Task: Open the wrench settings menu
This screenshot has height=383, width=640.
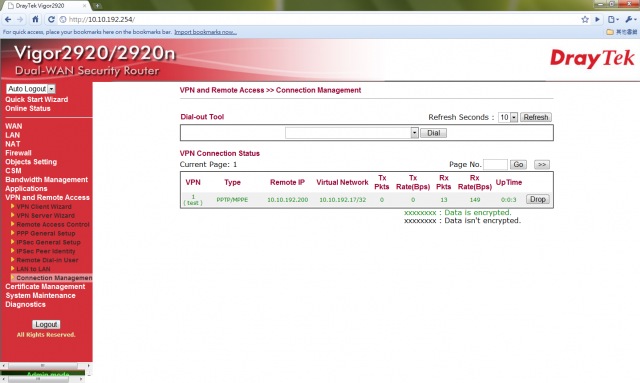Action: [631, 19]
